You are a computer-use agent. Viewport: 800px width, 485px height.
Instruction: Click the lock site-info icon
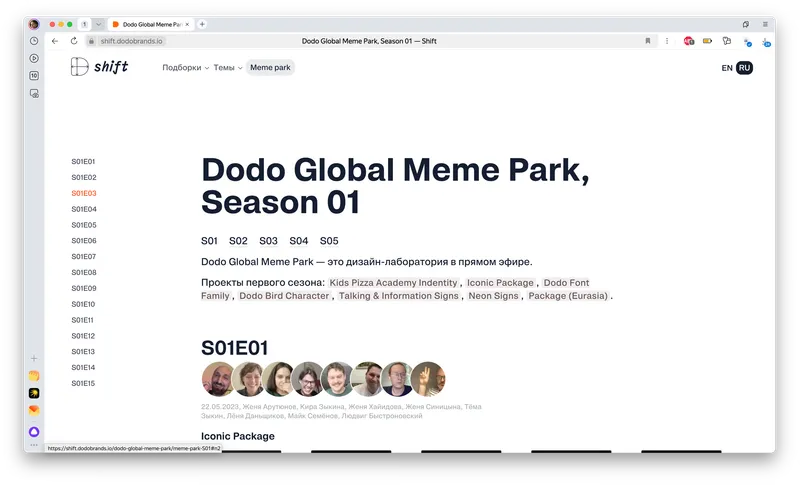point(91,41)
